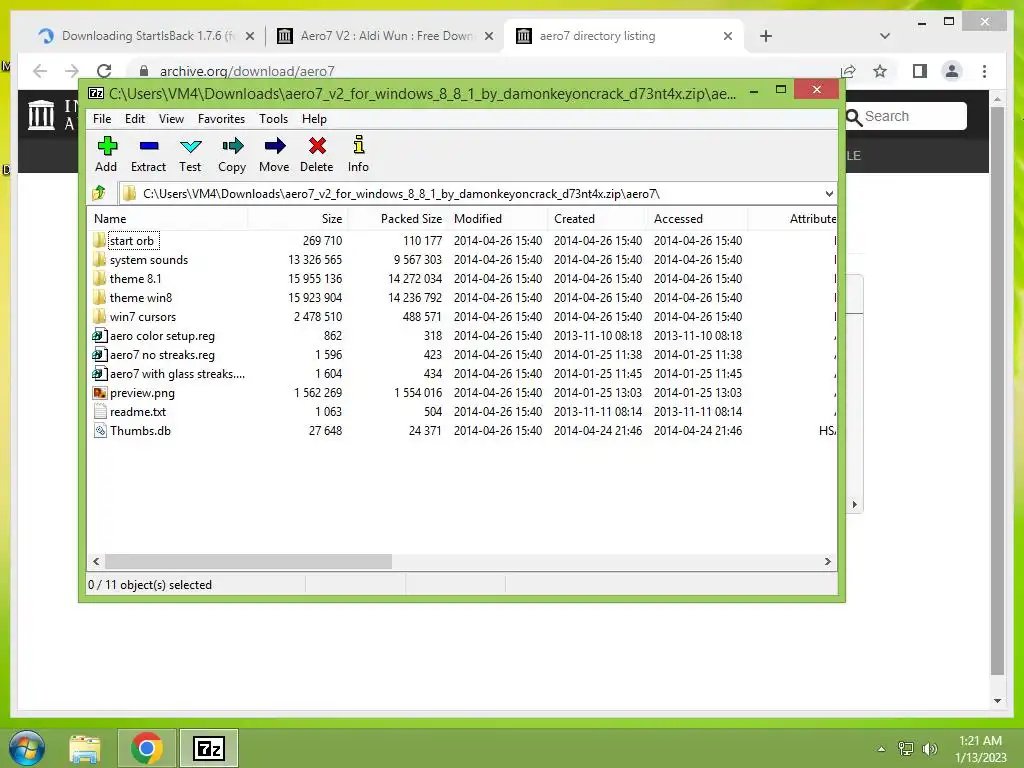Share this page from the Chrome address bar
This screenshot has width=1024, height=768.
[848, 71]
